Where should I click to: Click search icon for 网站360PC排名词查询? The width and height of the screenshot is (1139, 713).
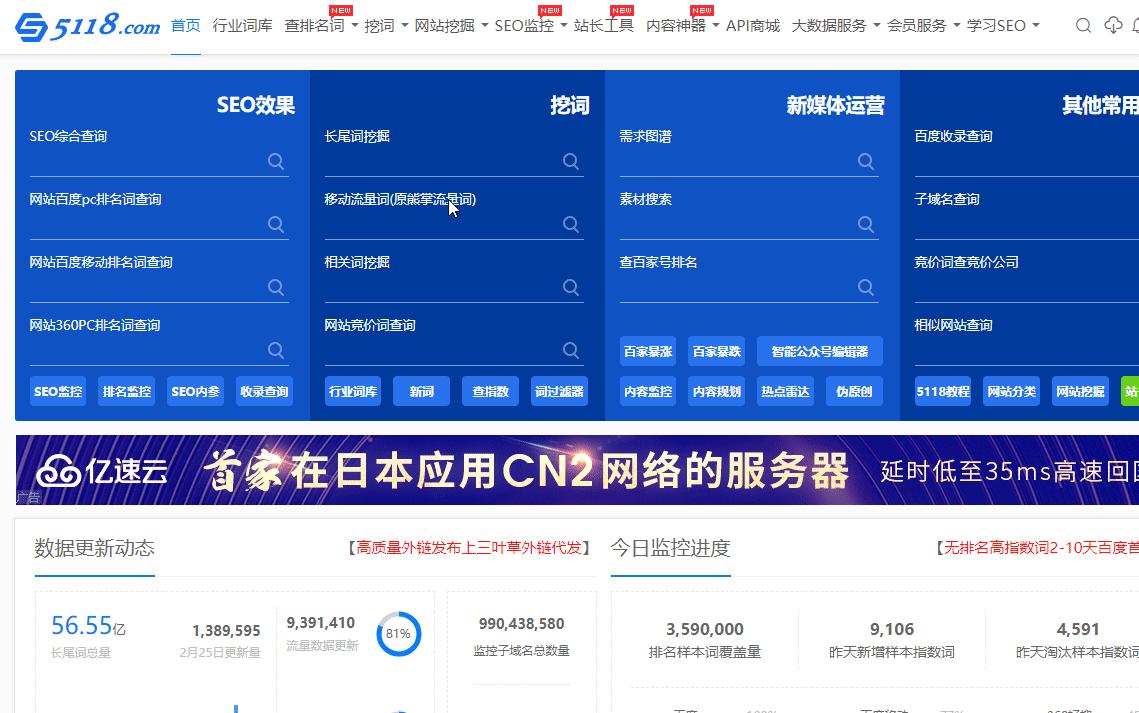276,350
